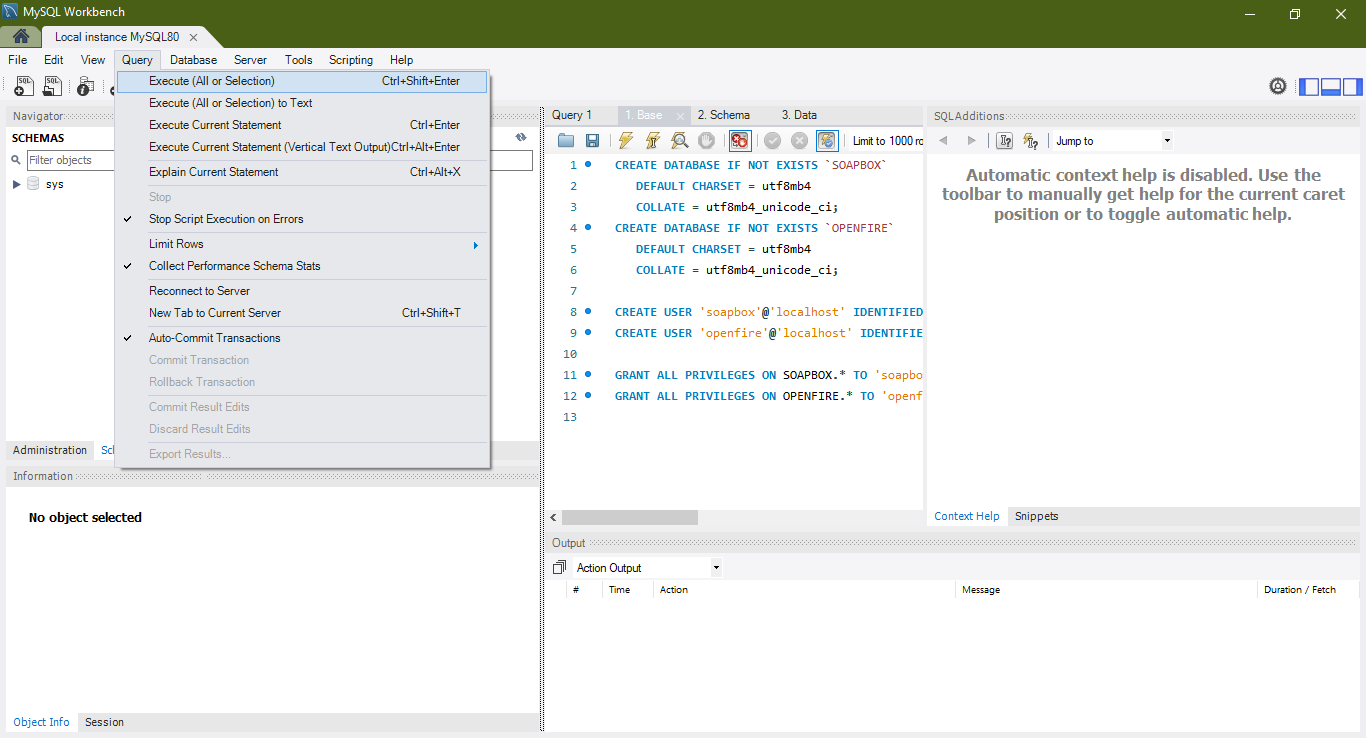Open the Context Help tab
This screenshot has width=1366, height=738.
pyautogui.click(x=967, y=516)
